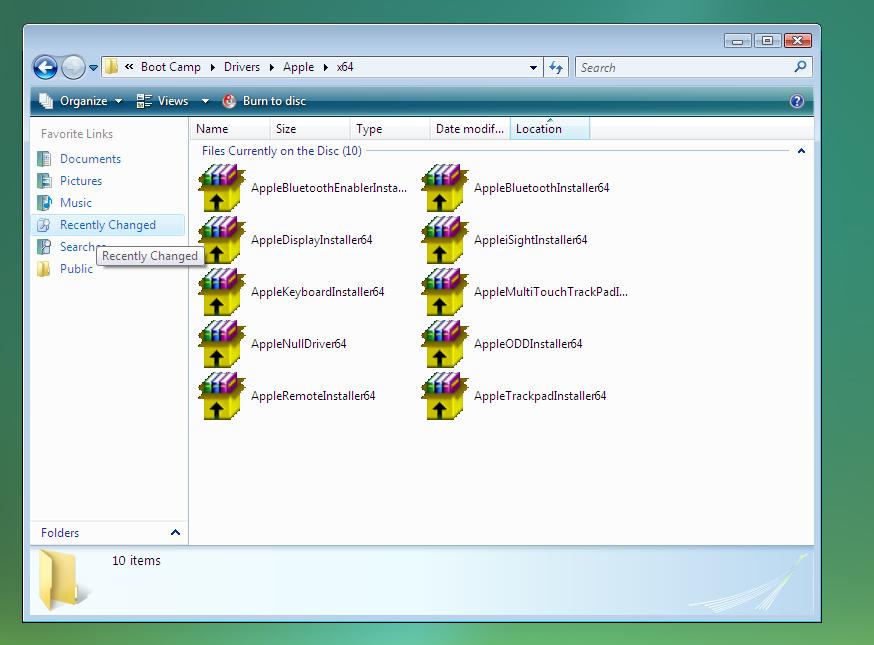Sort by the Size column header
The image size is (874, 645).
coord(309,129)
